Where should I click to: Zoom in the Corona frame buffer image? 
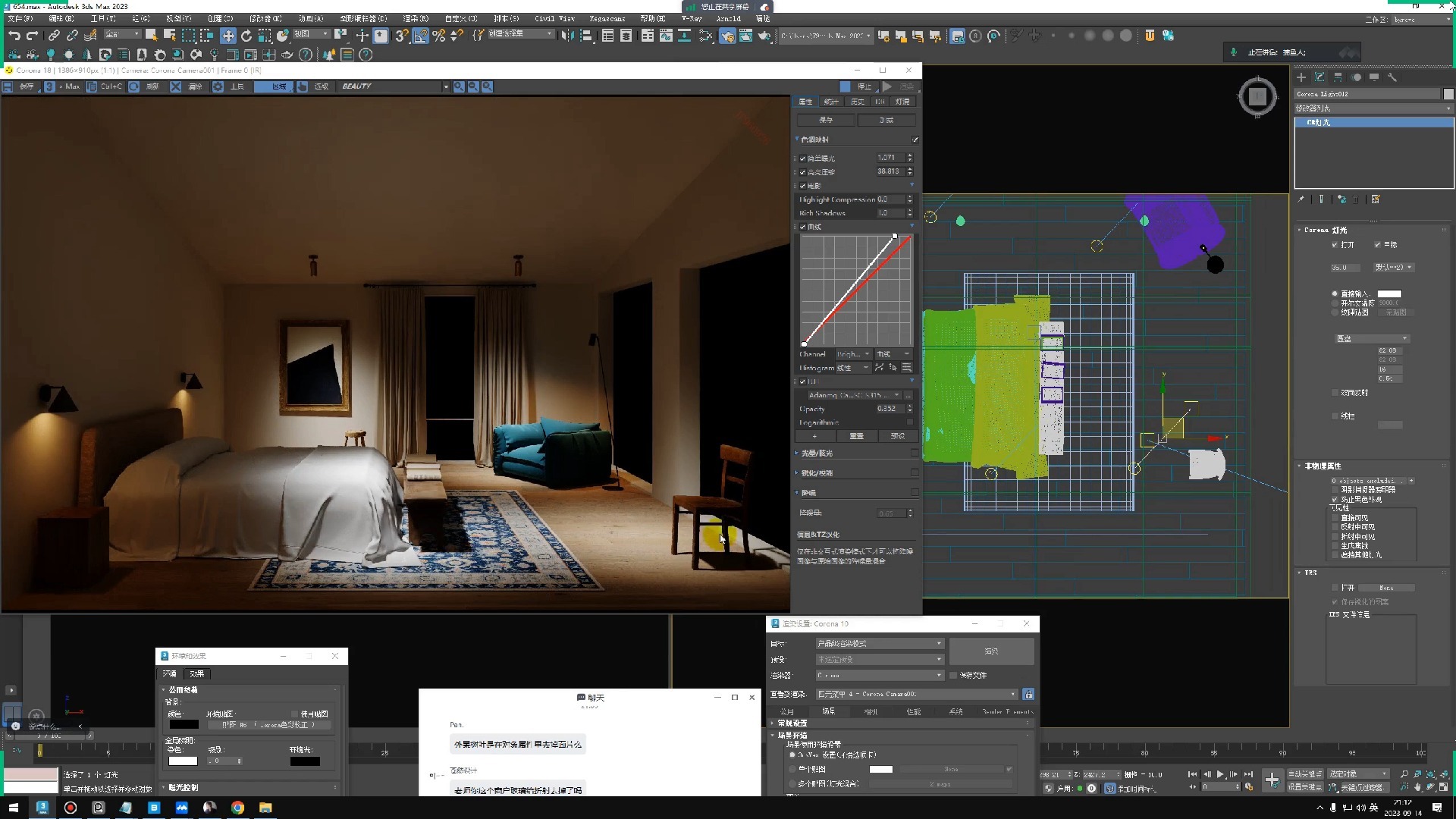459,86
